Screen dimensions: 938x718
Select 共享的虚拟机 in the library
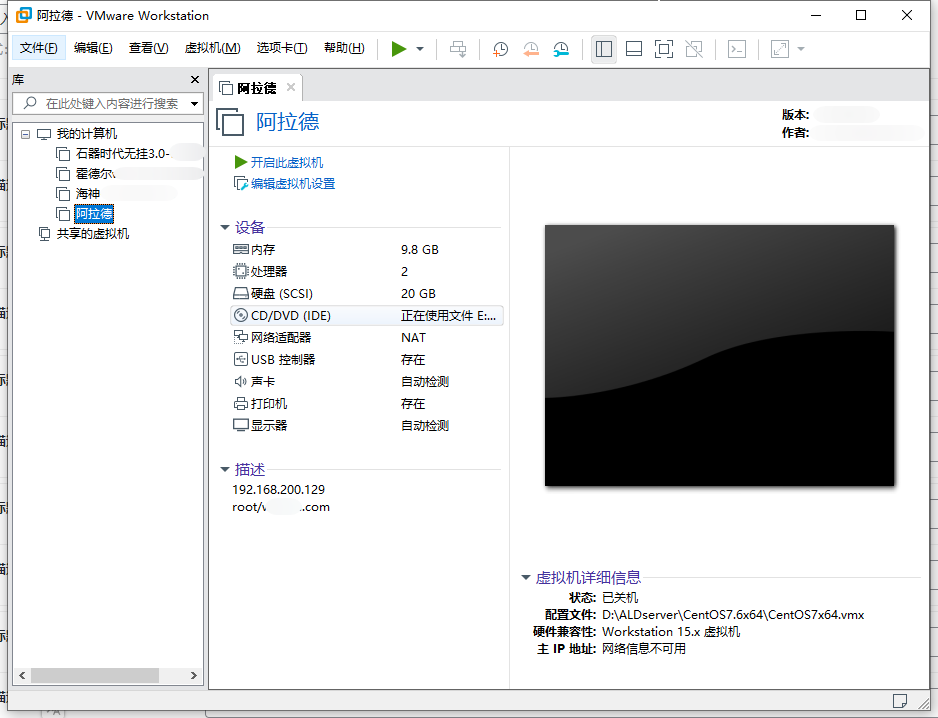[x=93, y=234]
